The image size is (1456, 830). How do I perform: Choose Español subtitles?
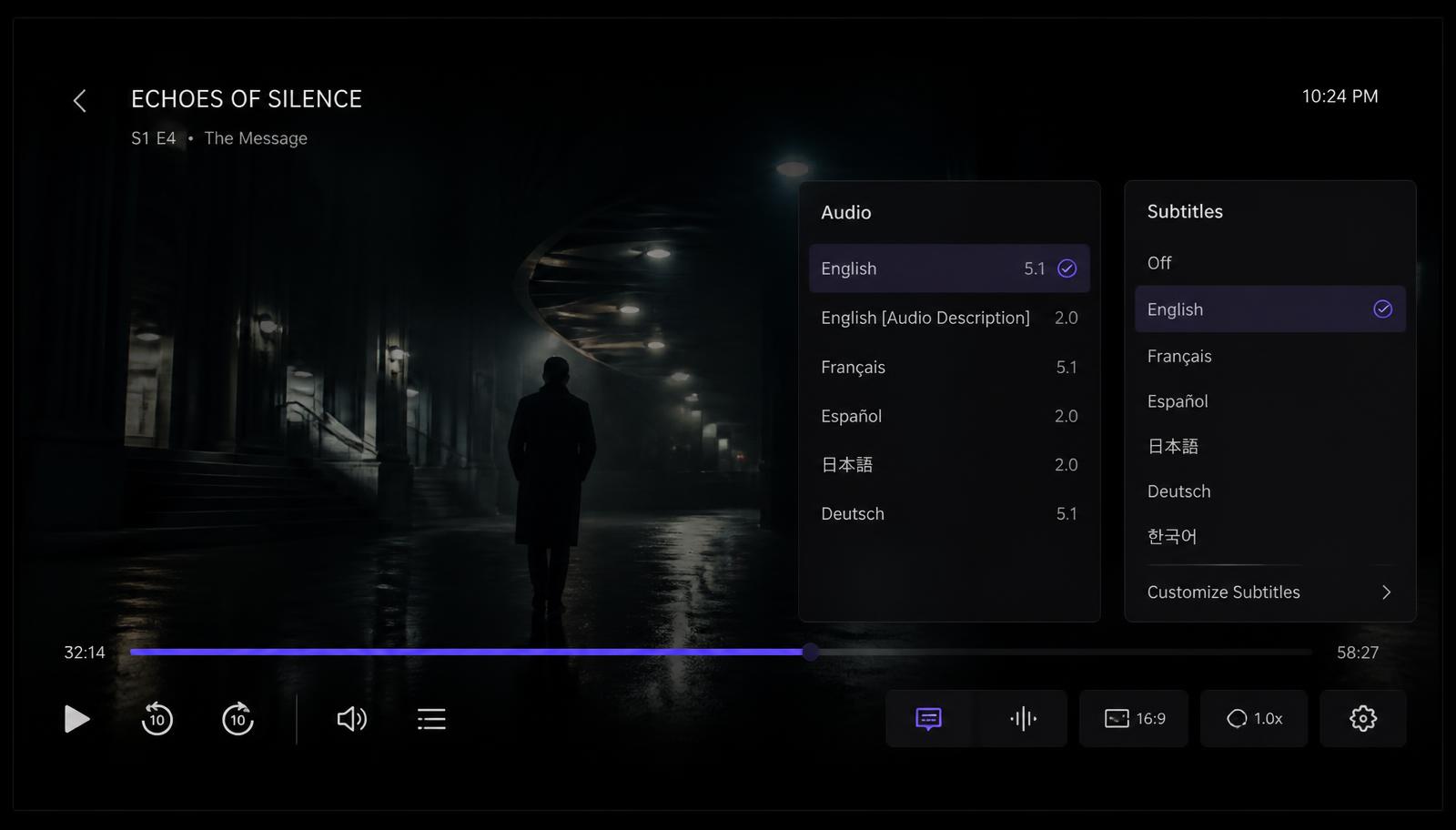(x=1270, y=401)
